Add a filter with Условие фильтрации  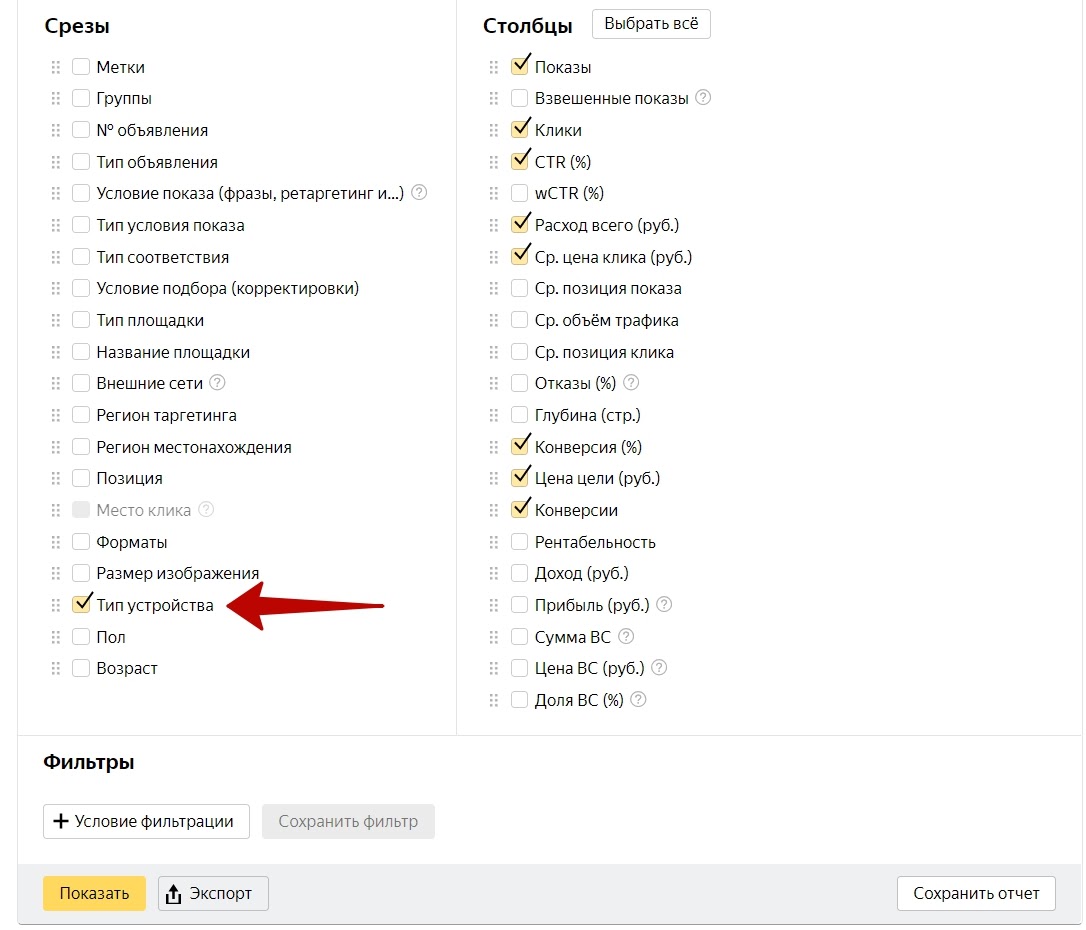(x=145, y=821)
